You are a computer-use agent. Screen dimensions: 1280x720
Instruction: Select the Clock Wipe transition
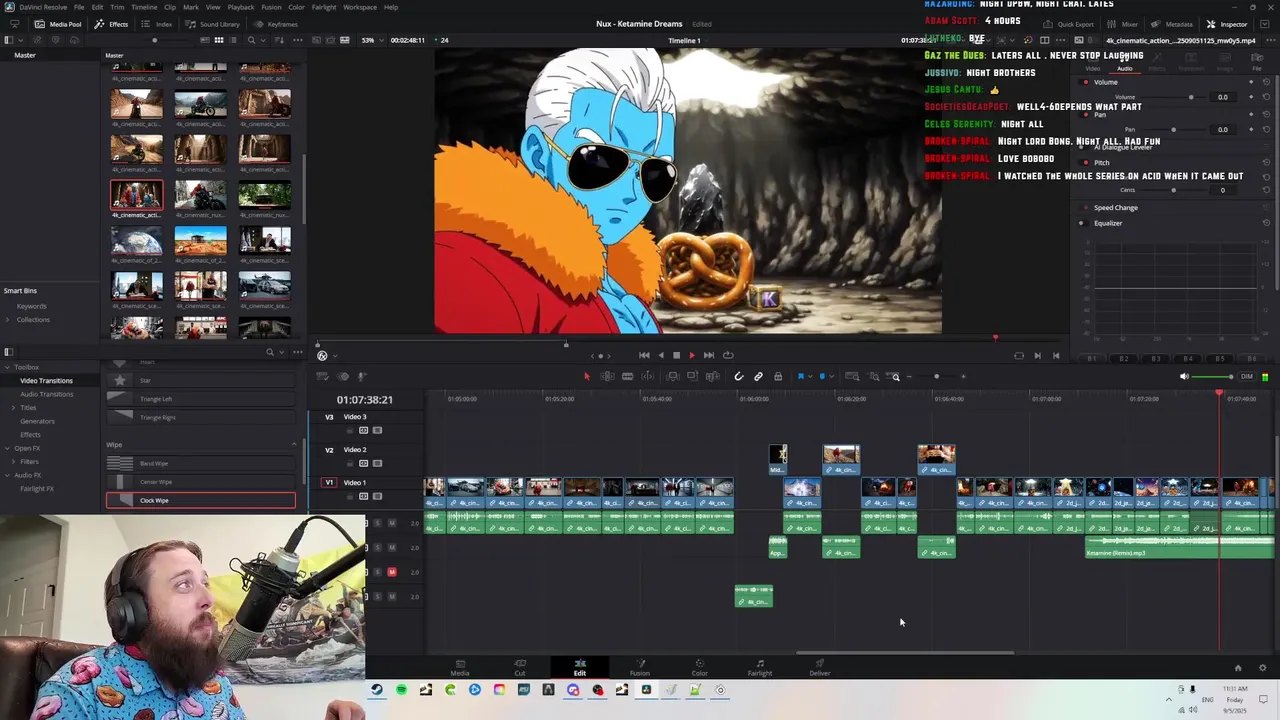201,500
